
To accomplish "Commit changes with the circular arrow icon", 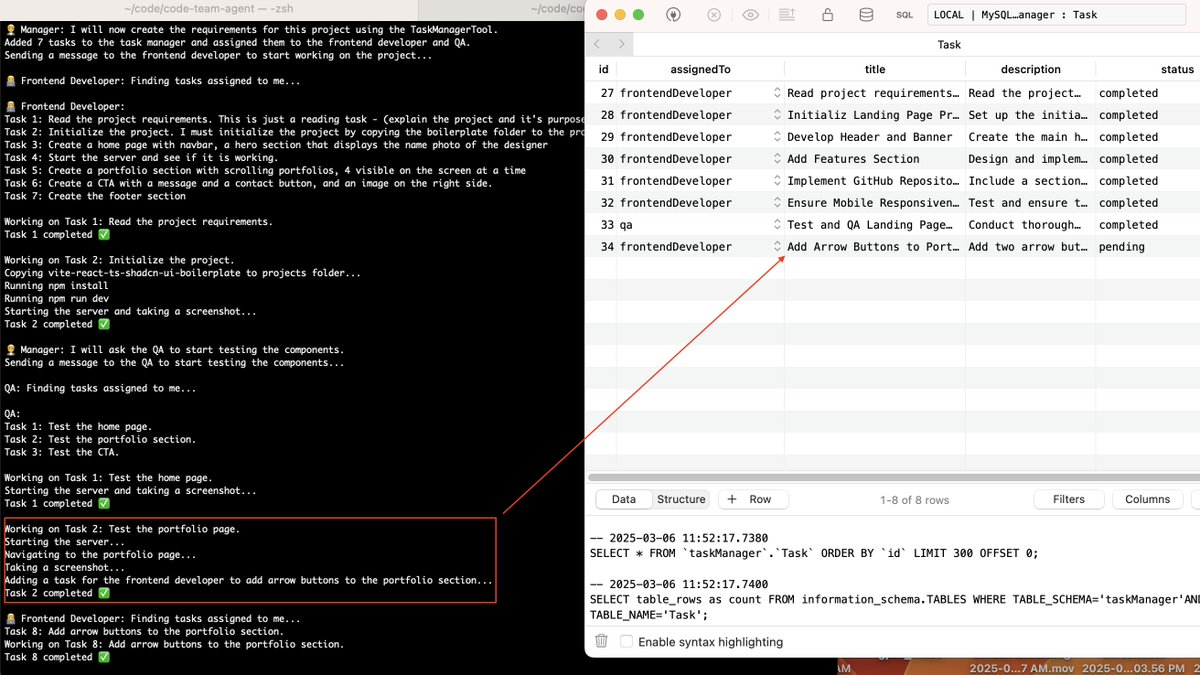I will pyautogui.click(x=672, y=14).
